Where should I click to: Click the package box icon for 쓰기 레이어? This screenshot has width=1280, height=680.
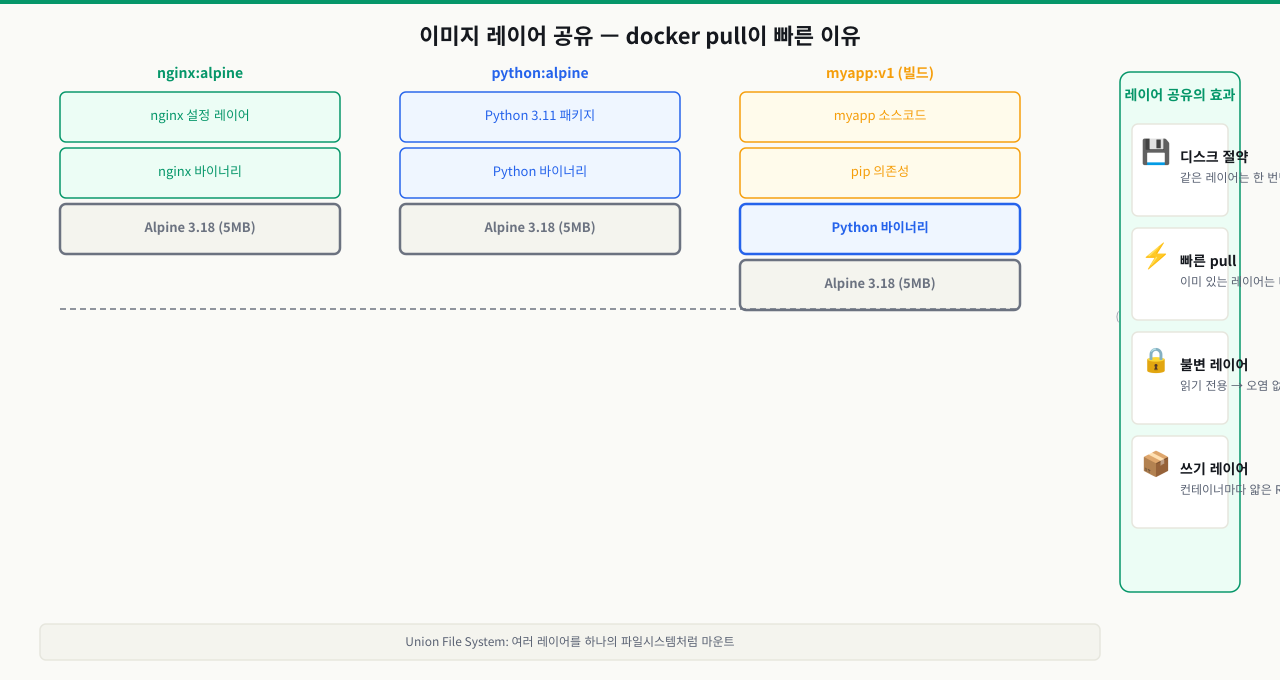(x=1156, y=465)
